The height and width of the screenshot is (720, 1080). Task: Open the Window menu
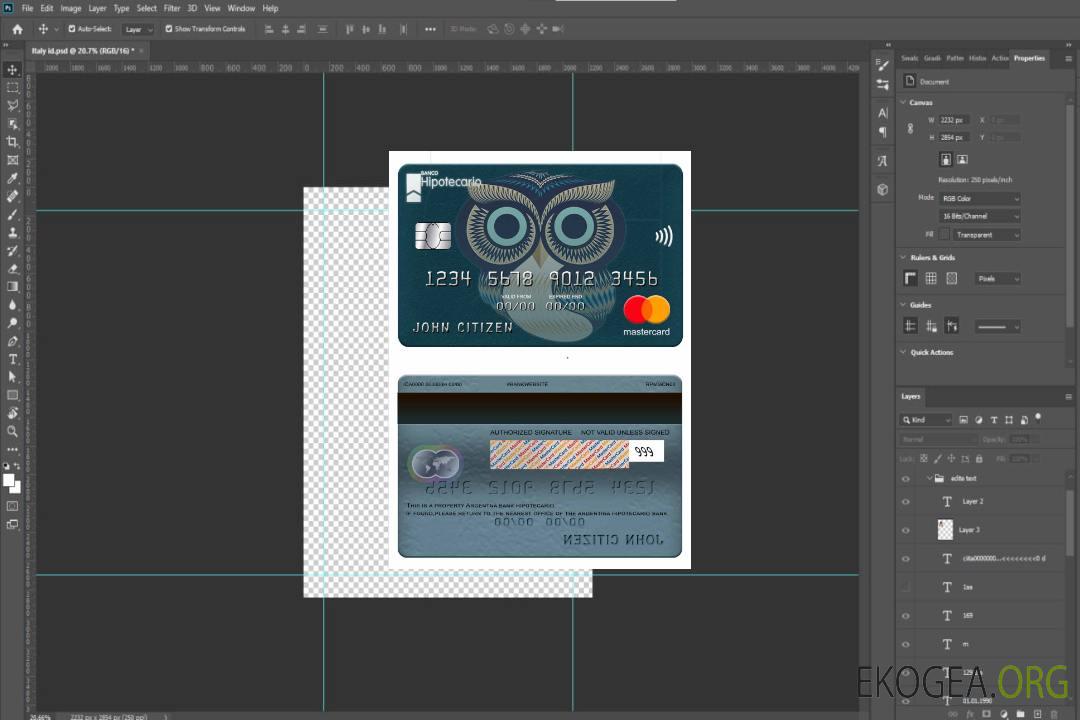[241, 8]
